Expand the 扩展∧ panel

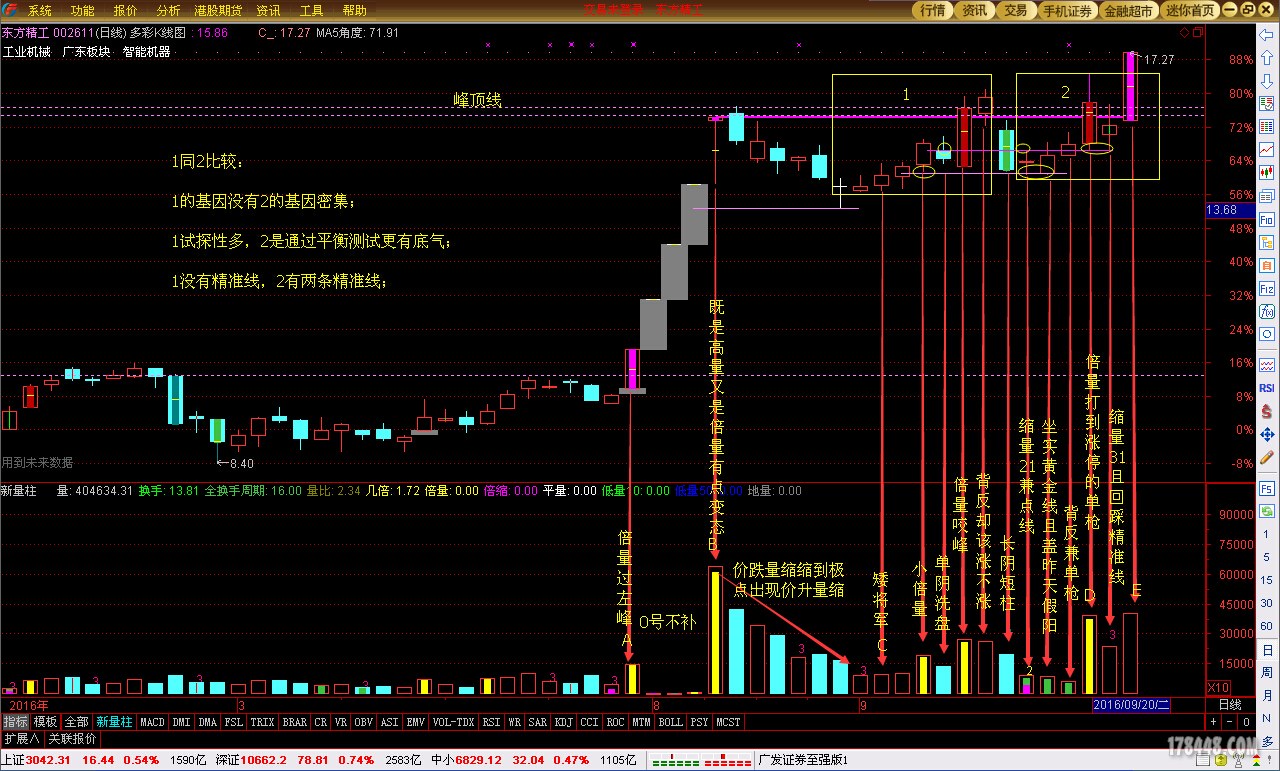tap(22, 739)
